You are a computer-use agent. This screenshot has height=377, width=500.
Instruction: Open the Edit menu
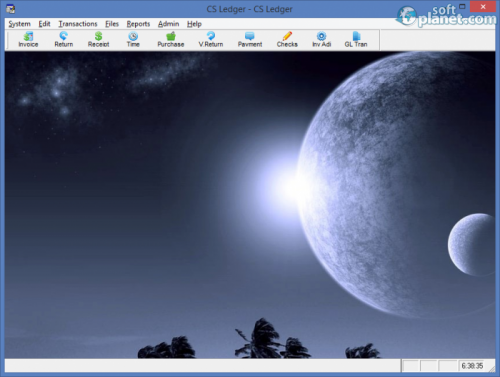point(44,24)
